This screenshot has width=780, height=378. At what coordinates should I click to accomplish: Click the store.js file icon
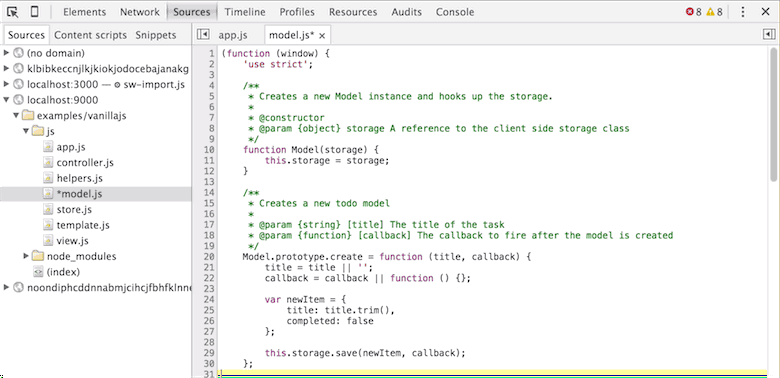(48, 209)
